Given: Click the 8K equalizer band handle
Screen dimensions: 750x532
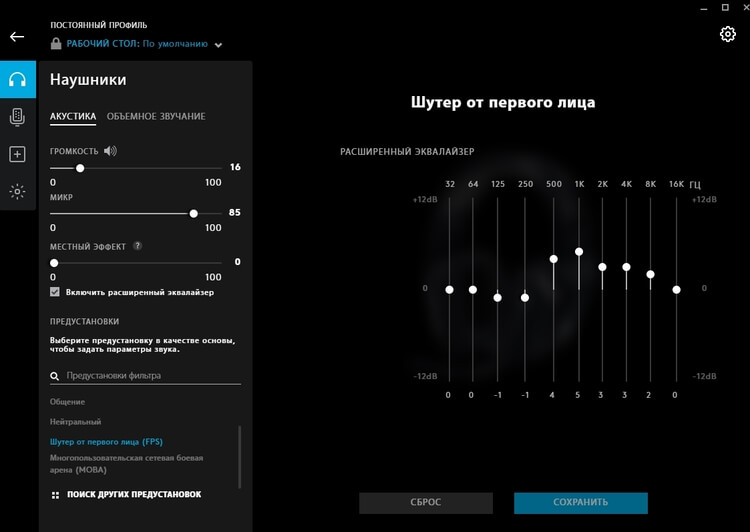Looking at the screenshot, I should [650, 275].
